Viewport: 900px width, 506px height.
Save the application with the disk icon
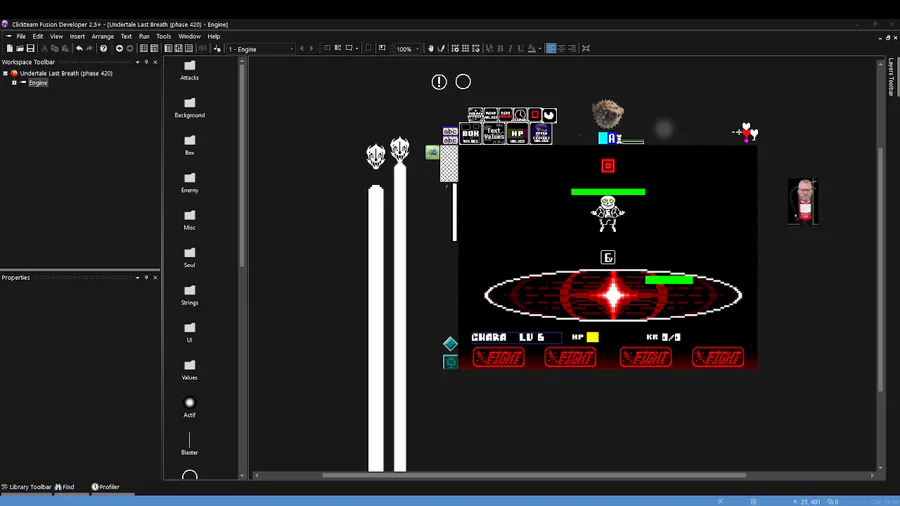click(30, 49)
